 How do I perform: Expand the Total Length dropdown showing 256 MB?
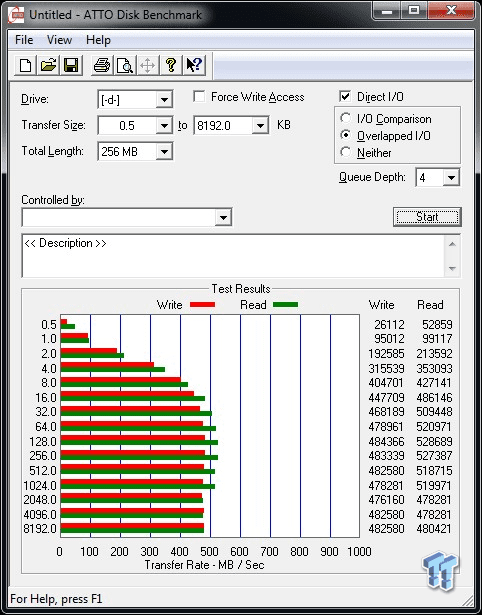164,152
